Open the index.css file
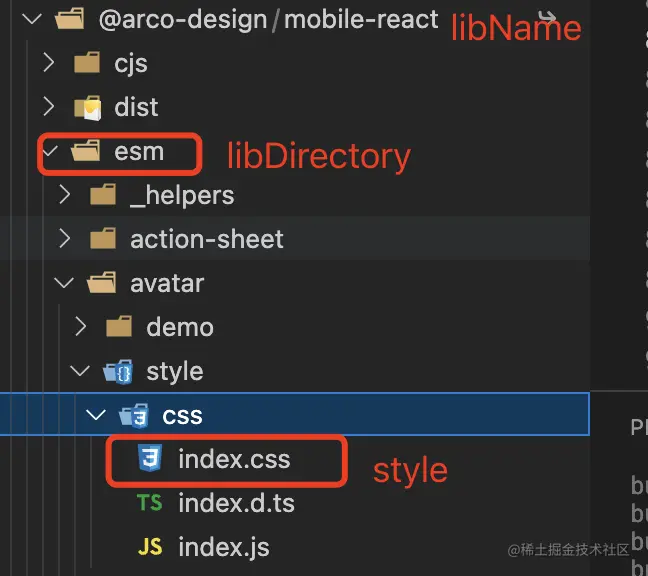 234,459
